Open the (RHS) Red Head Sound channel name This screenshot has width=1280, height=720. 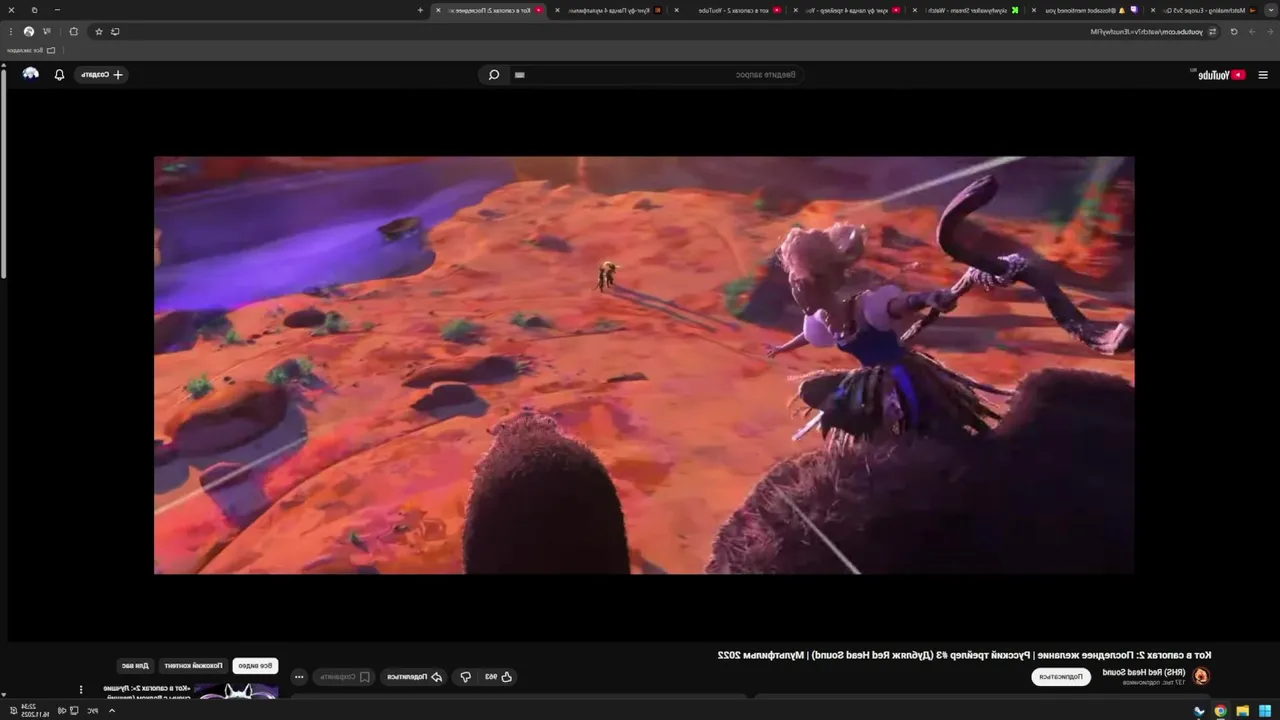pos(1143,673)
